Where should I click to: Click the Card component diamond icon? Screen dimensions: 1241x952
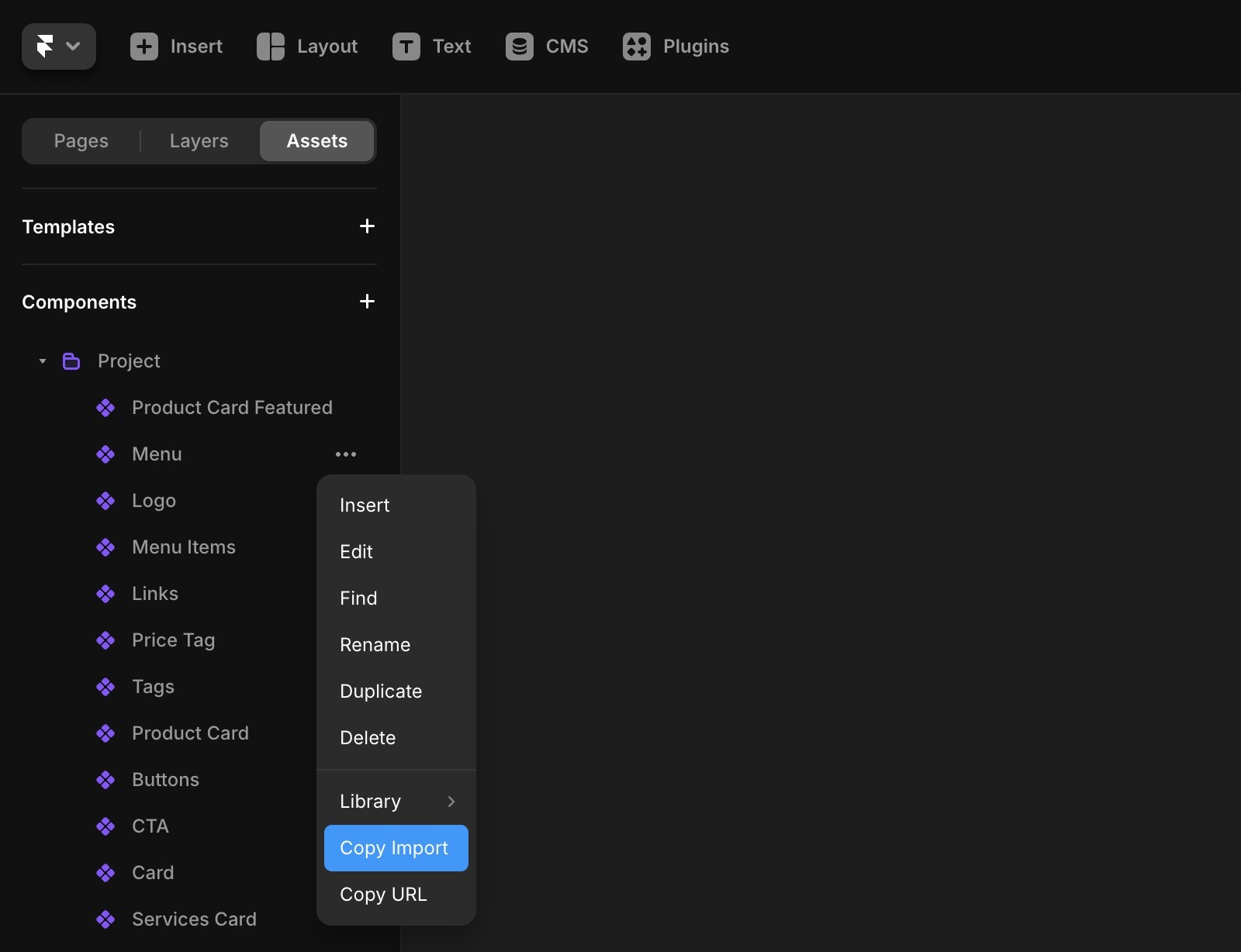click(105, 873)
